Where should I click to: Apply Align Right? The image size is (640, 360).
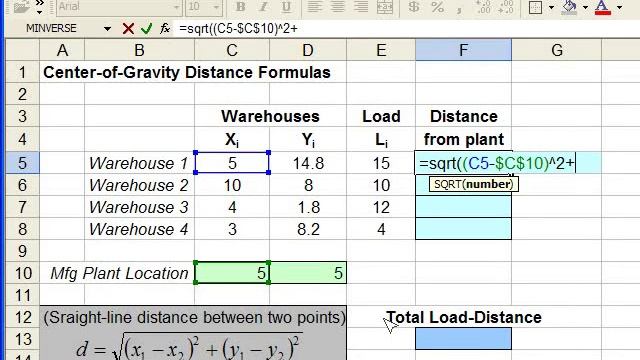pyautogui.click(x=361, y=7)
